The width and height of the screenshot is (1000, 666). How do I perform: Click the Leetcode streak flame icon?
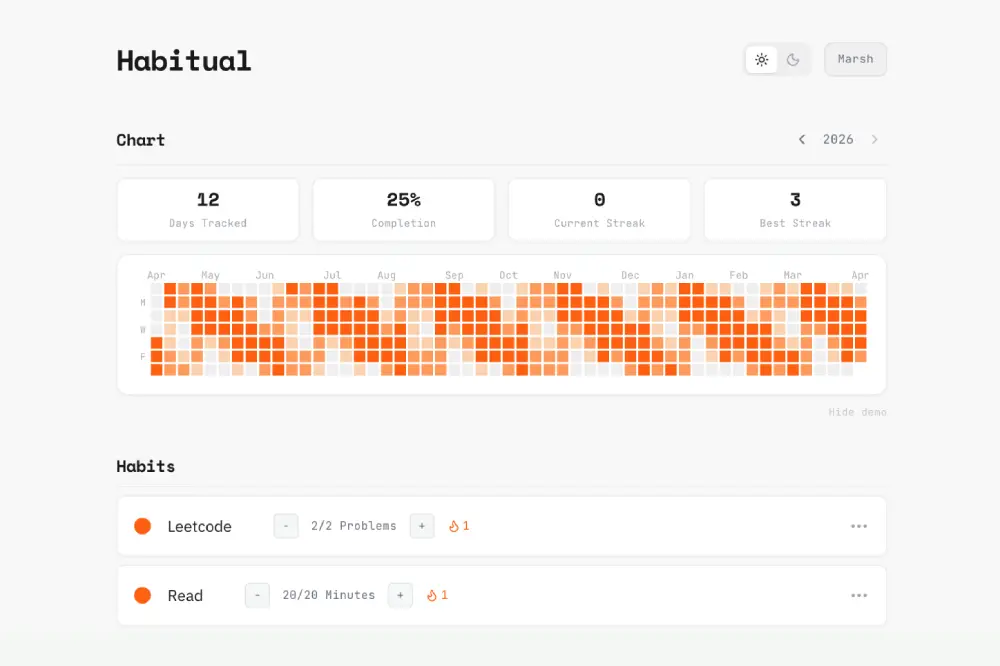tap(453, 526)
